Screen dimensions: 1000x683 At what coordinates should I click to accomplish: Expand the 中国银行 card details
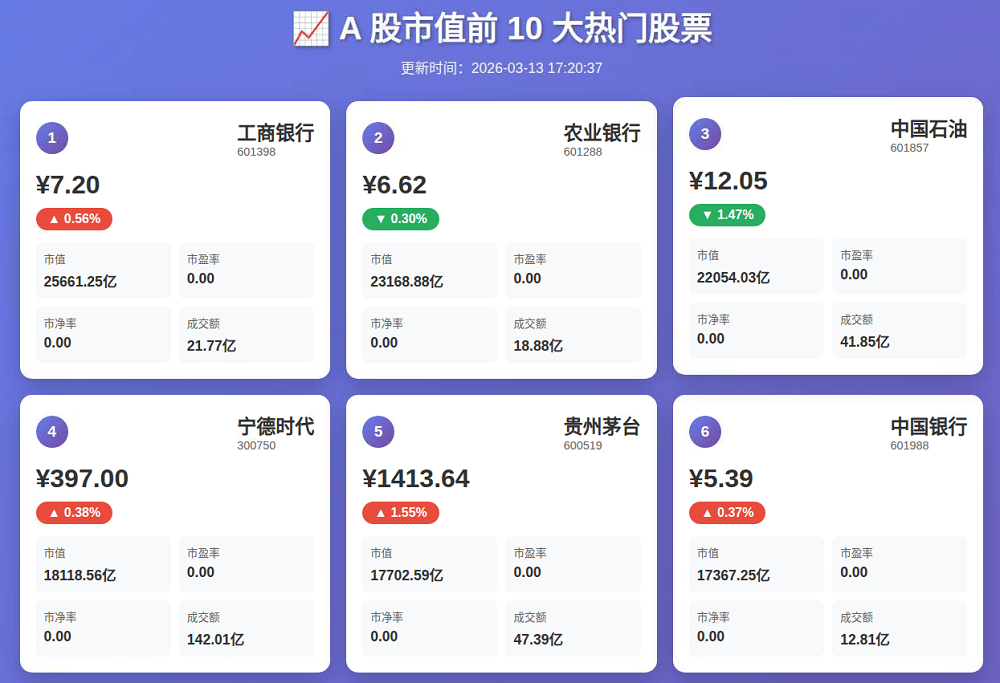828,533
